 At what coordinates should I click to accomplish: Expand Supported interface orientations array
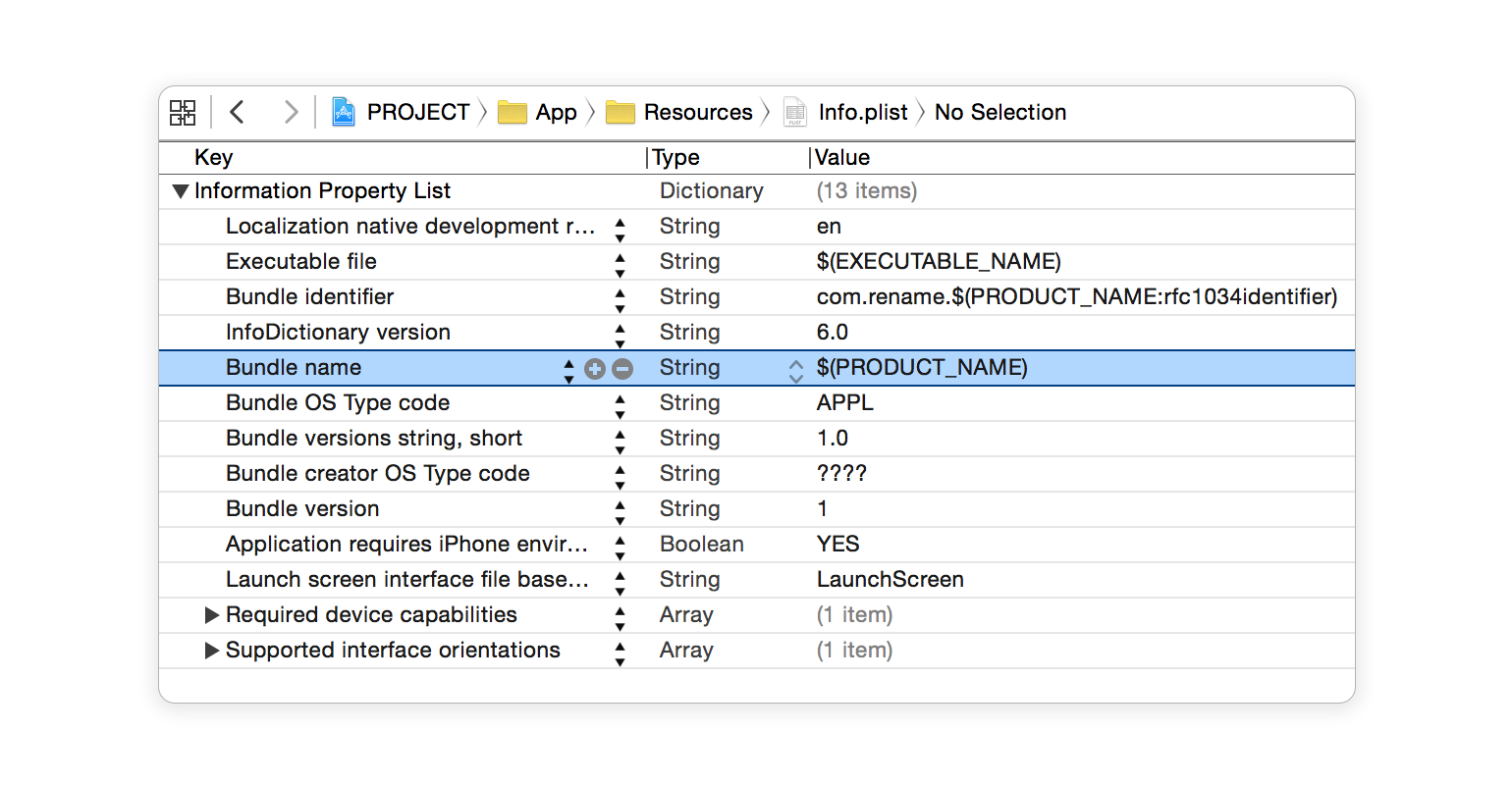point(211,651)
